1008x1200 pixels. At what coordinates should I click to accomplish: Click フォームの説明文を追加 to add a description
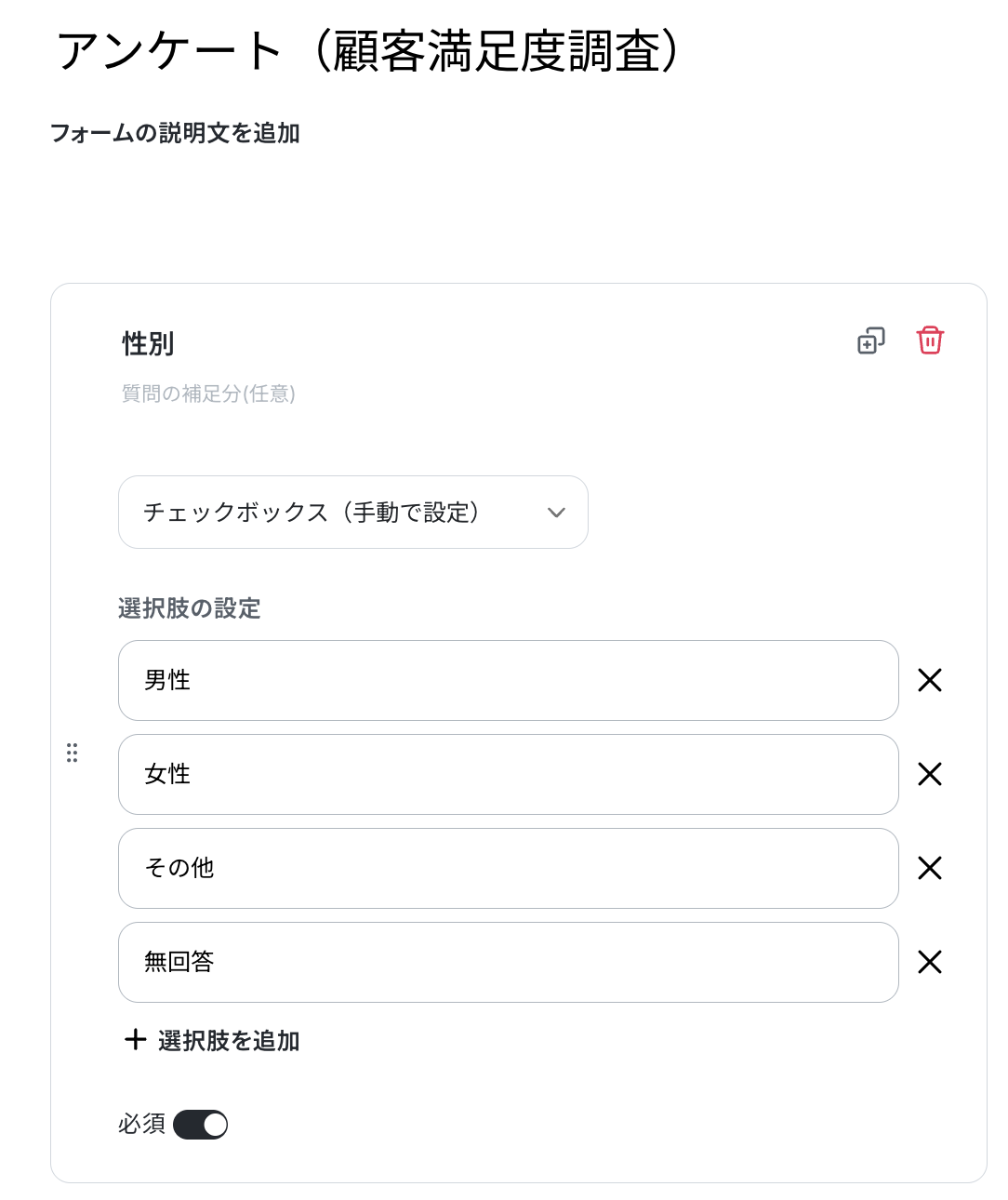(175, 133)
